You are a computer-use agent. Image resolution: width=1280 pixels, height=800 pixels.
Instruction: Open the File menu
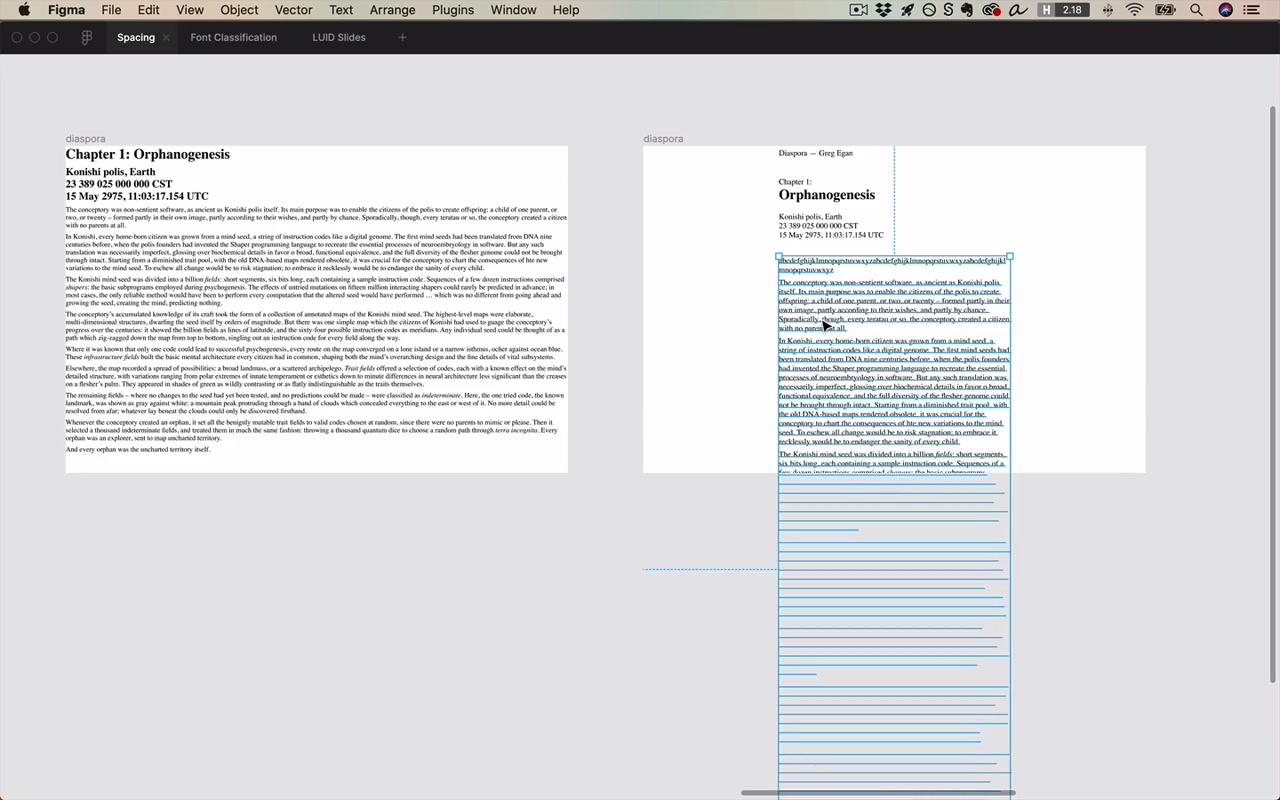tap(111, 10)
